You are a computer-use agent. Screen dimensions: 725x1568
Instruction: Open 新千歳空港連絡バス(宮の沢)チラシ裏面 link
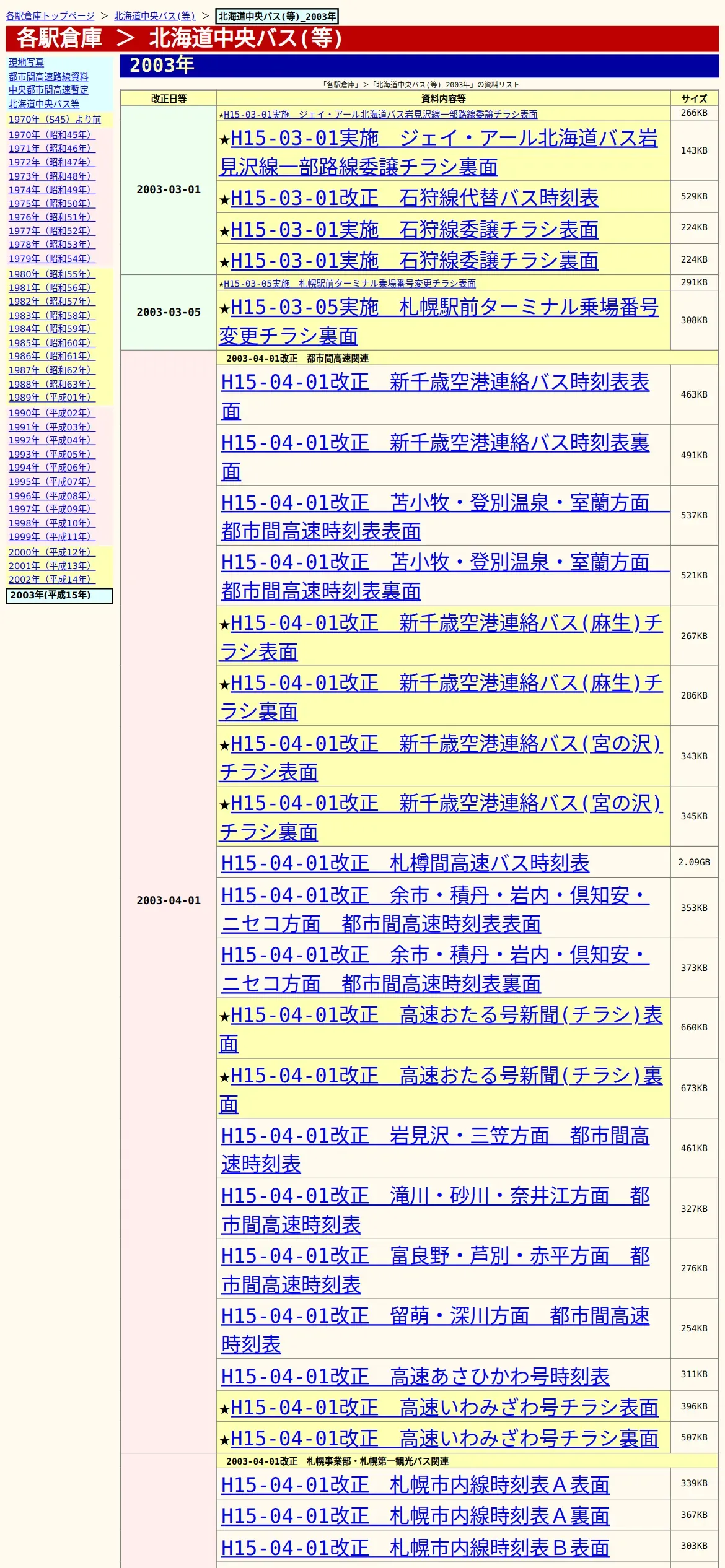pyautogui.click(x=441, y=817)
